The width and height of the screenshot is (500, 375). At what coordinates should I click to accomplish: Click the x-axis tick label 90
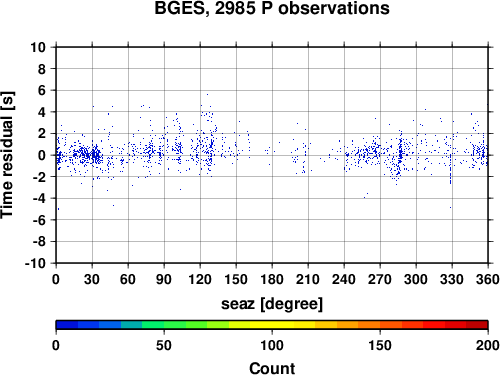point(164,279)
